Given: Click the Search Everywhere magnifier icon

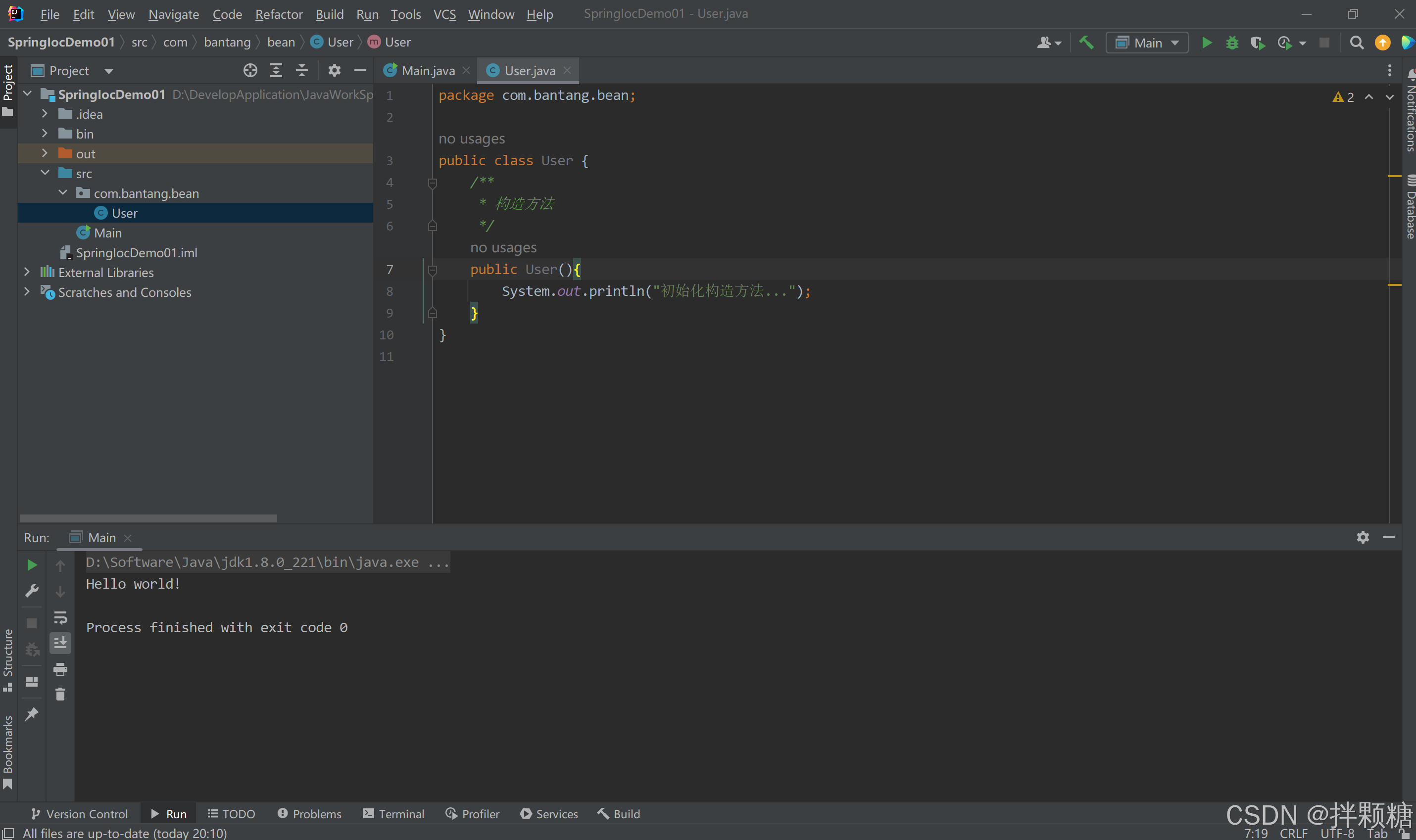Looking at the screenshot, I should point(1357,43).
